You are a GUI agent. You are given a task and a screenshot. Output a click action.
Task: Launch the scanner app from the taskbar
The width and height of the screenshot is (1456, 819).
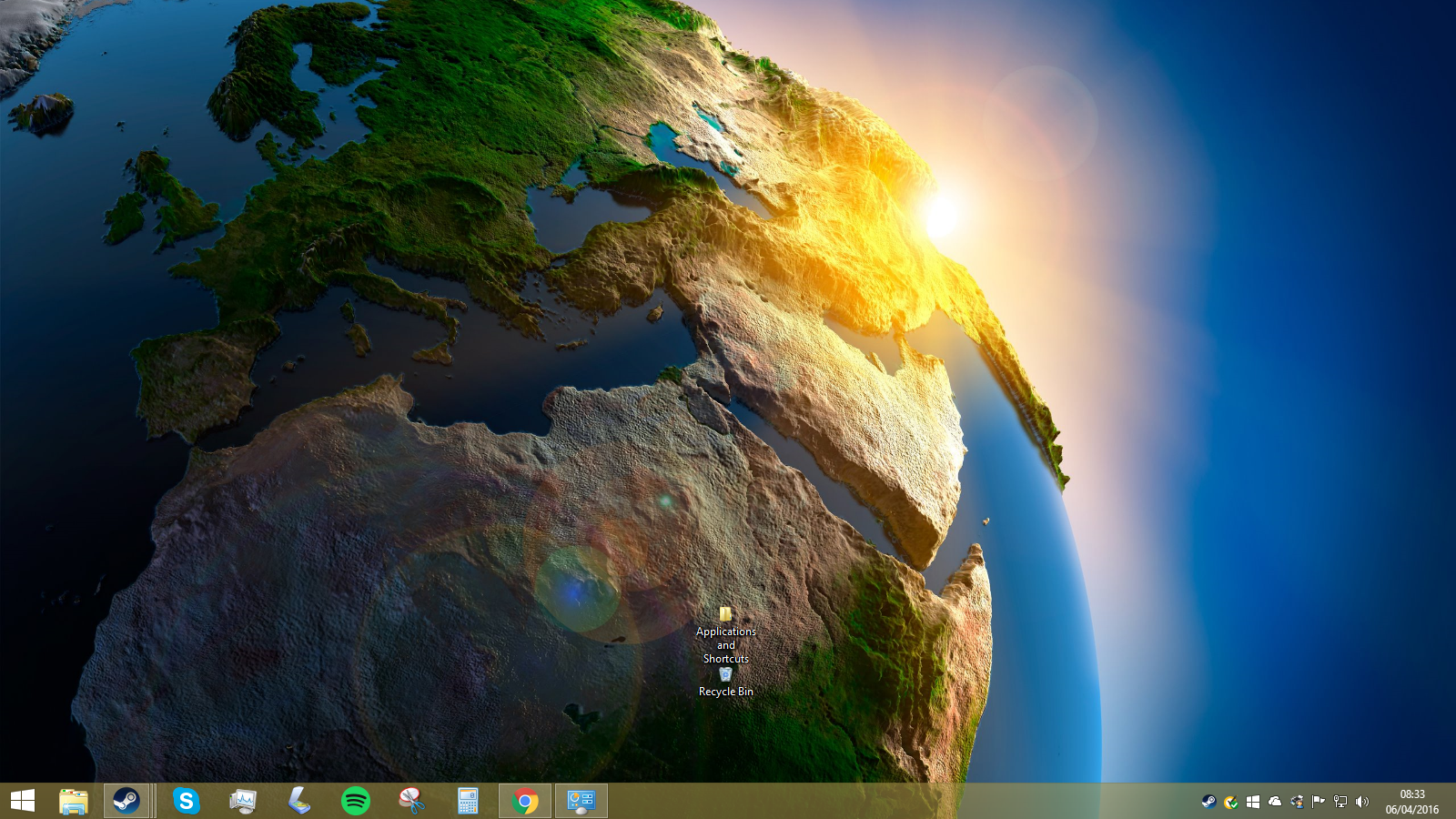pos(299,801)
